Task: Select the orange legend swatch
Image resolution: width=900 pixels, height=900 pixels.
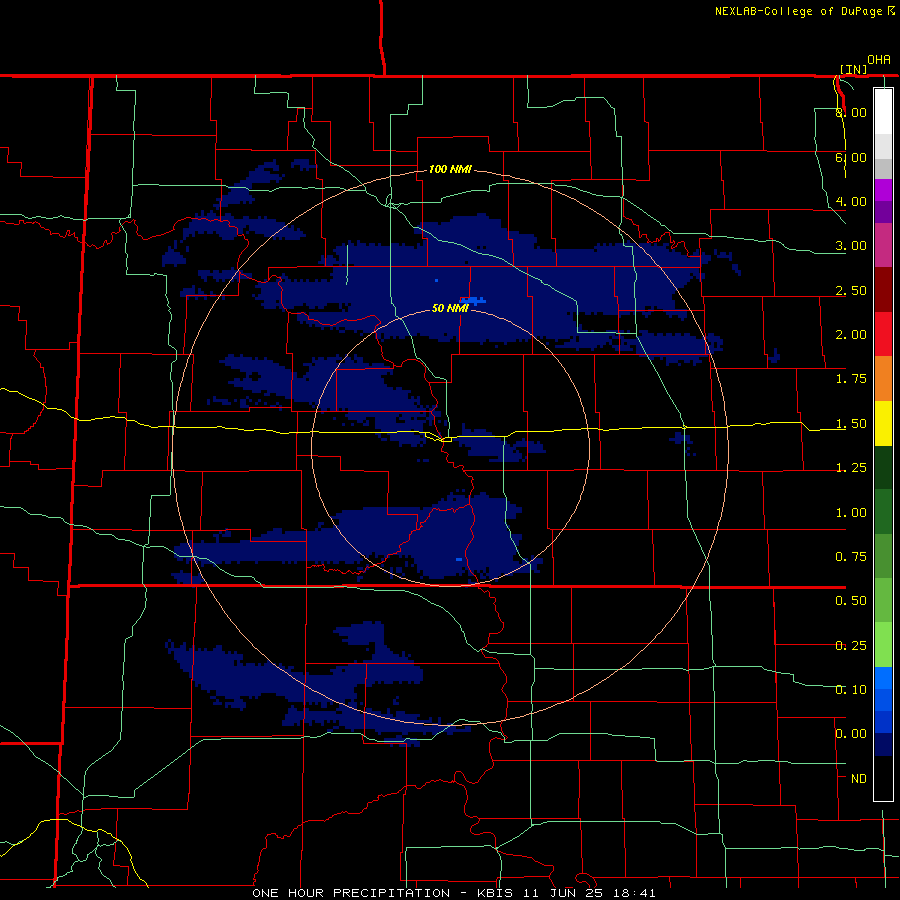Action: coord(883,379)
